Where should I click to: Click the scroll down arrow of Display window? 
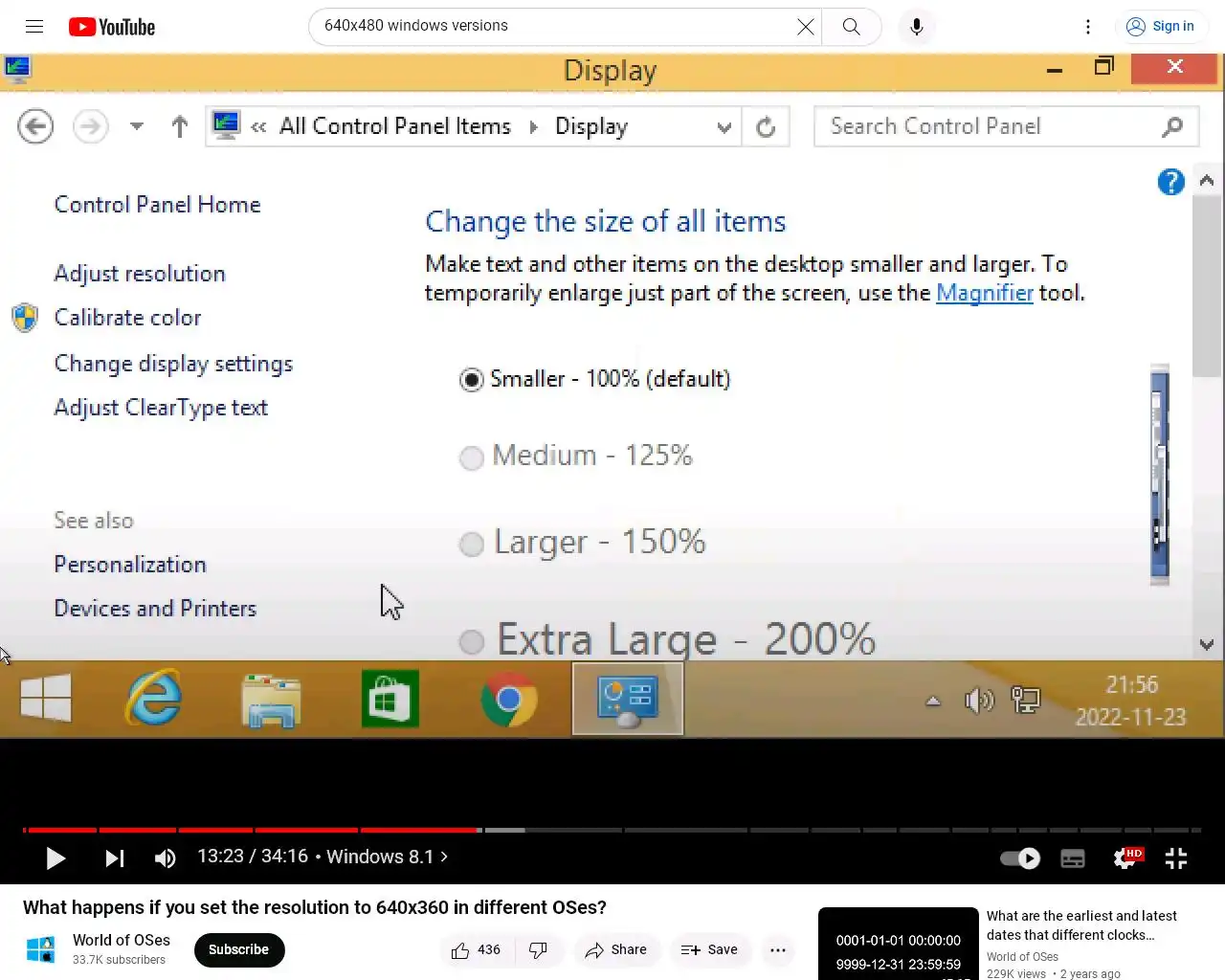[1207, 645]
